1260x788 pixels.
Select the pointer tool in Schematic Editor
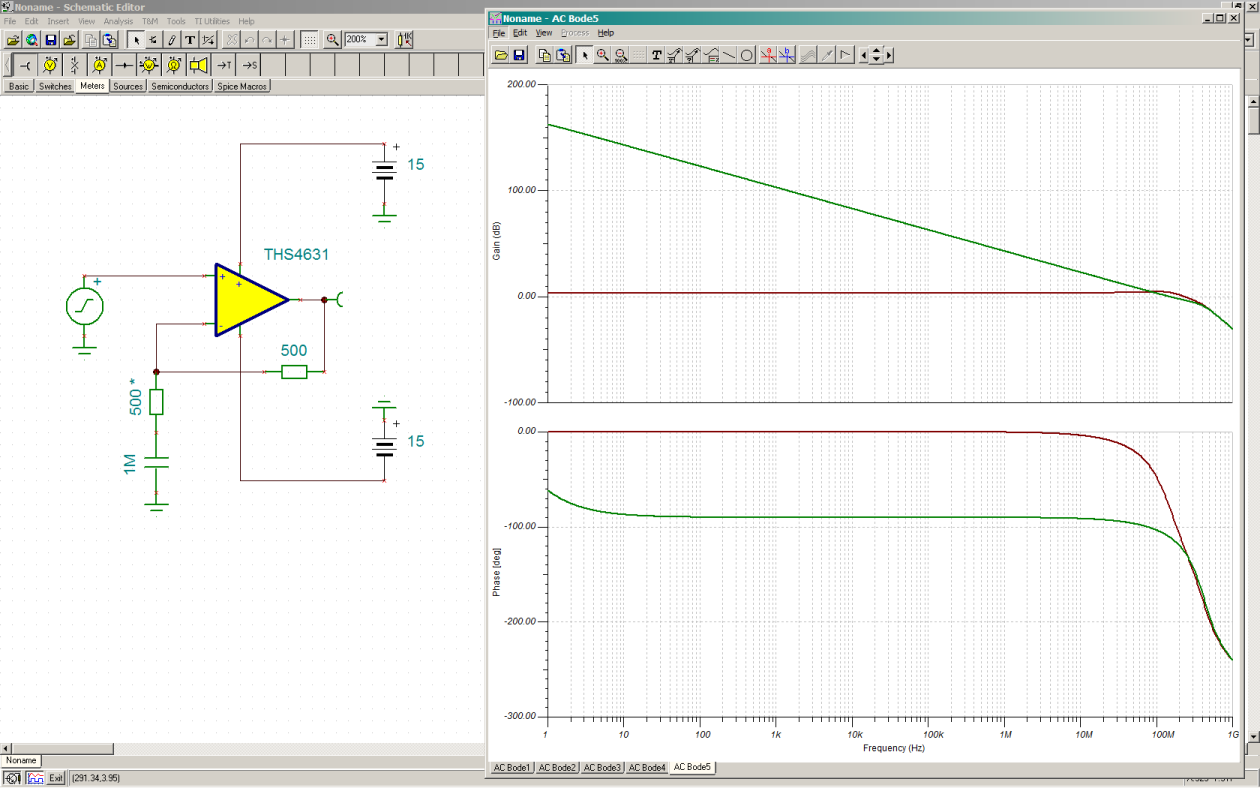point(136,40)
